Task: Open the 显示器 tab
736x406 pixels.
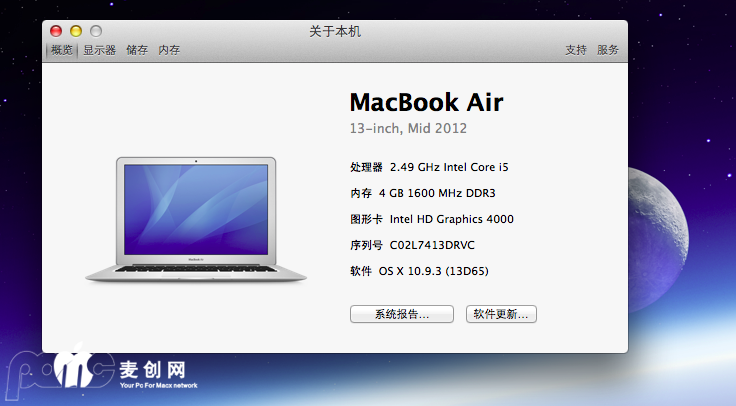Action: click(x=100, y=50)
